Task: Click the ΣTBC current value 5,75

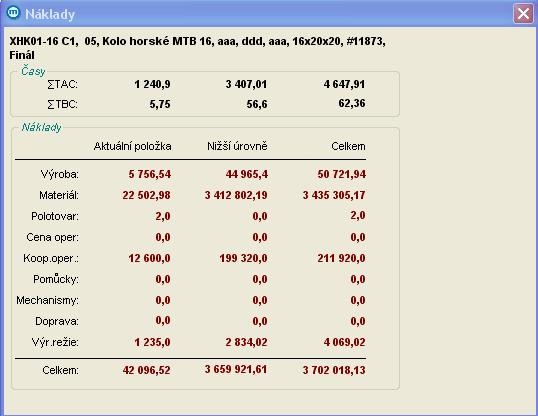Action: (x=160, y=104)
